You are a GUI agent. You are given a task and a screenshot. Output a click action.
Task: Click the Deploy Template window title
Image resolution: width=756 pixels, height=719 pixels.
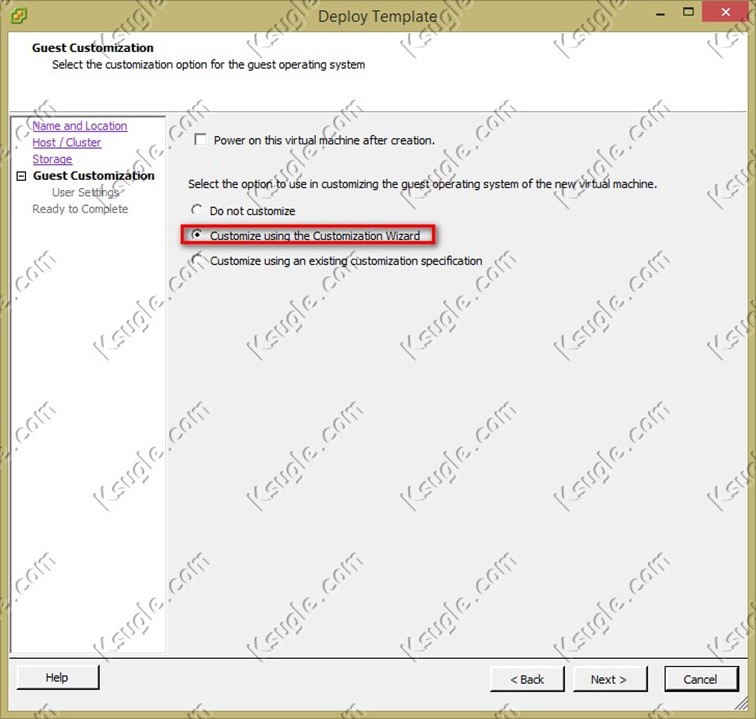pos(378,16)
